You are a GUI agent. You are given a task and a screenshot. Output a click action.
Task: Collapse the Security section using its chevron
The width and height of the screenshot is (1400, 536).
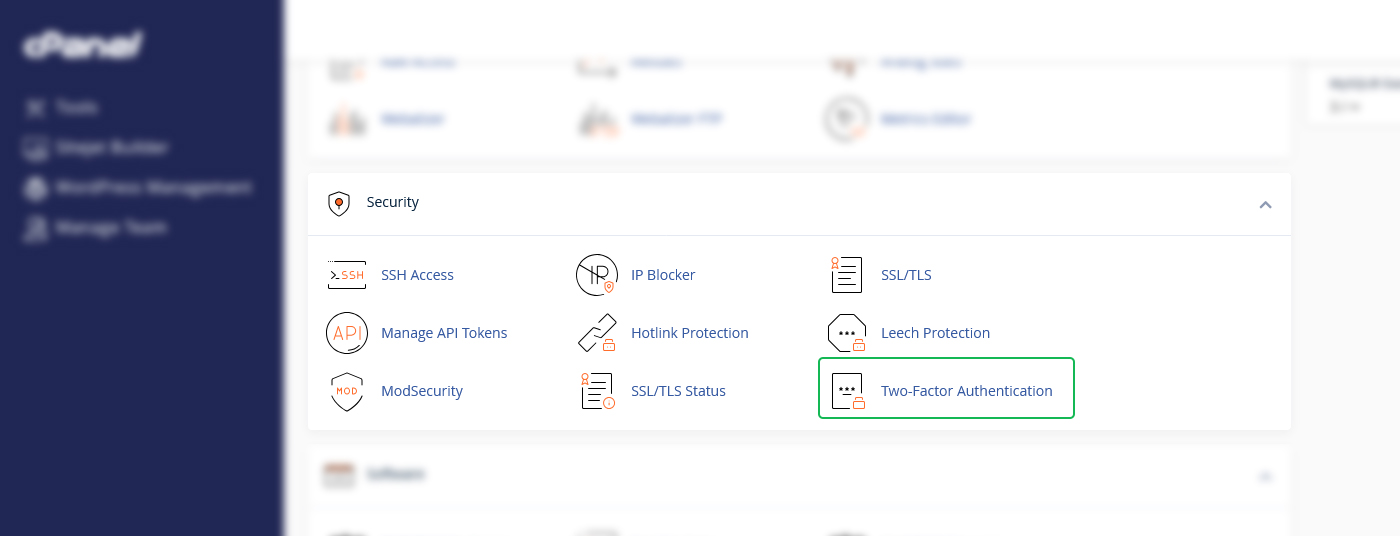(1265, 204)
